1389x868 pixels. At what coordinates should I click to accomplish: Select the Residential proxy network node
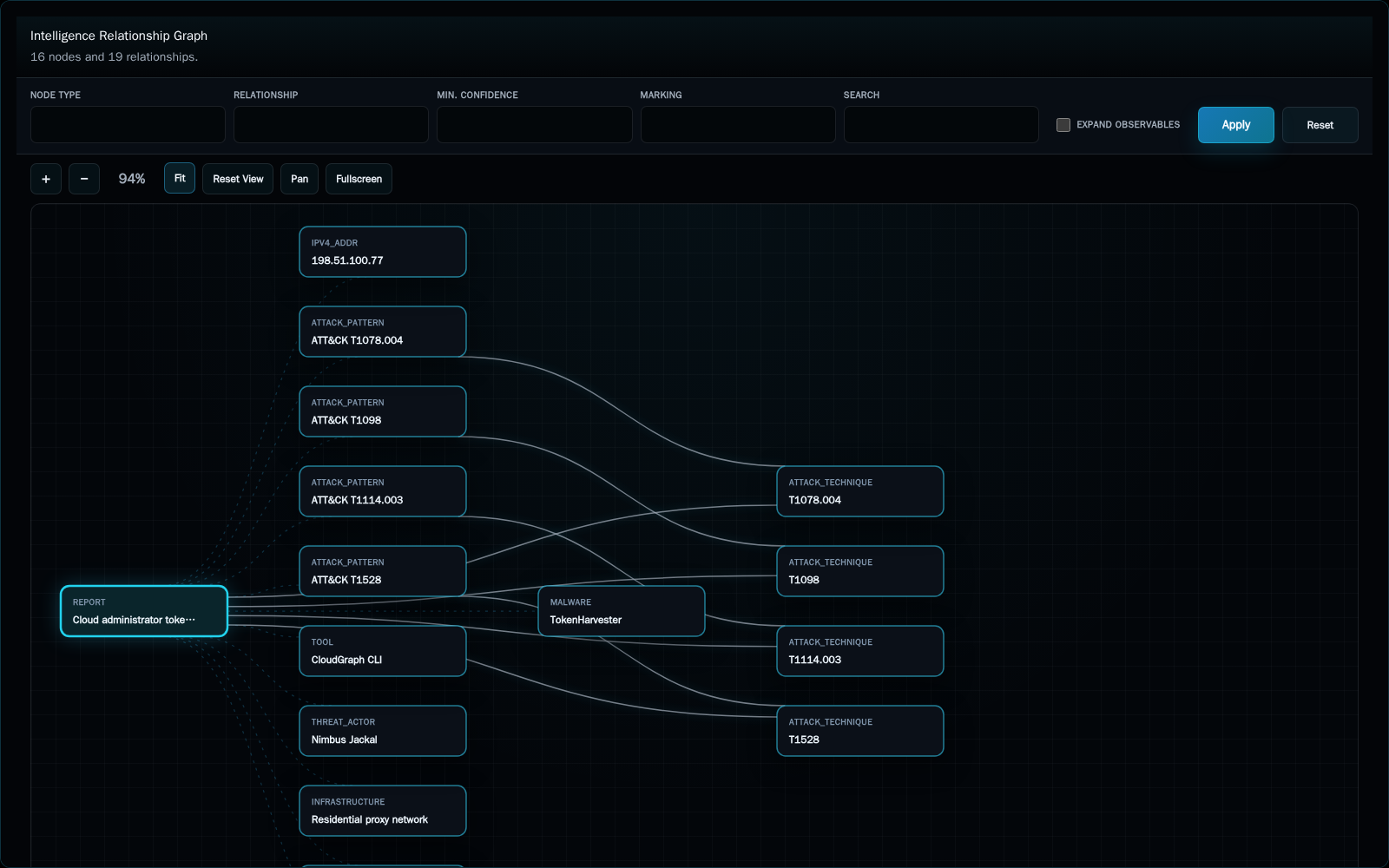pos(383,811)
